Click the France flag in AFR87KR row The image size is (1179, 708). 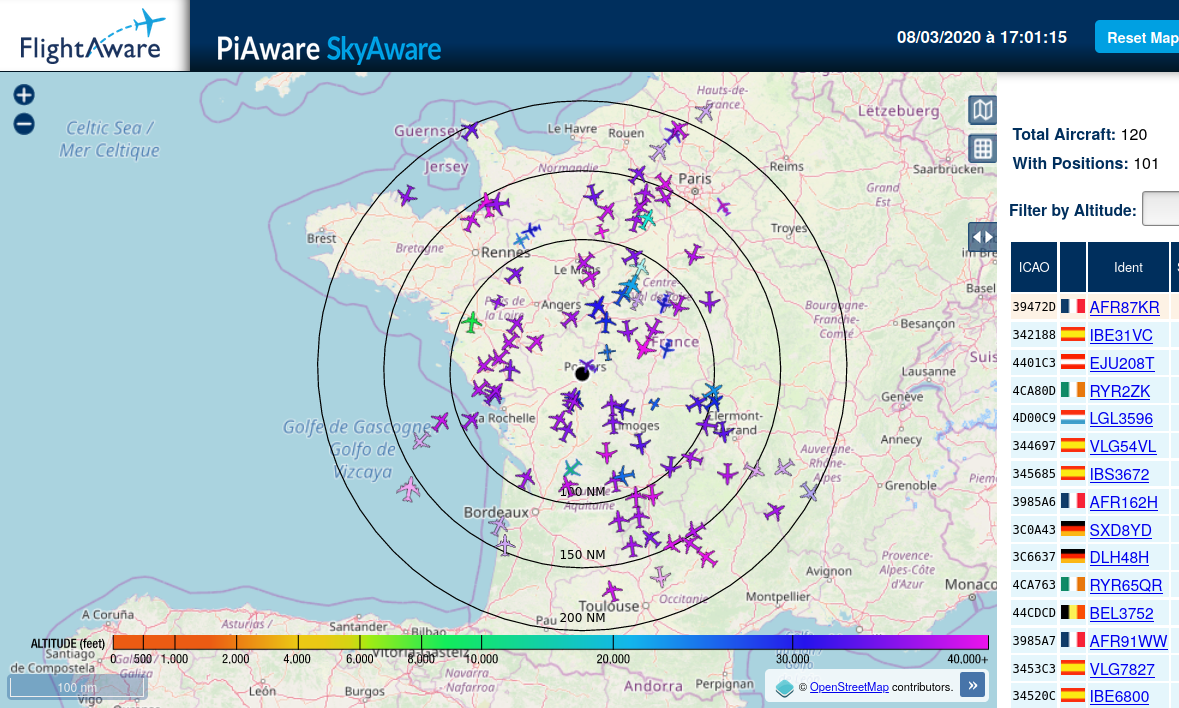coord(1073,307)
